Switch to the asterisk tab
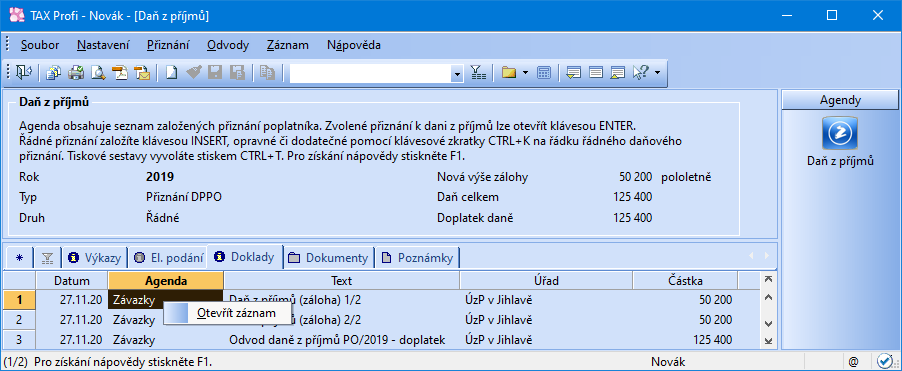This screenshot has width=902, height=371. pyautogui.click(x=20, y=258)
